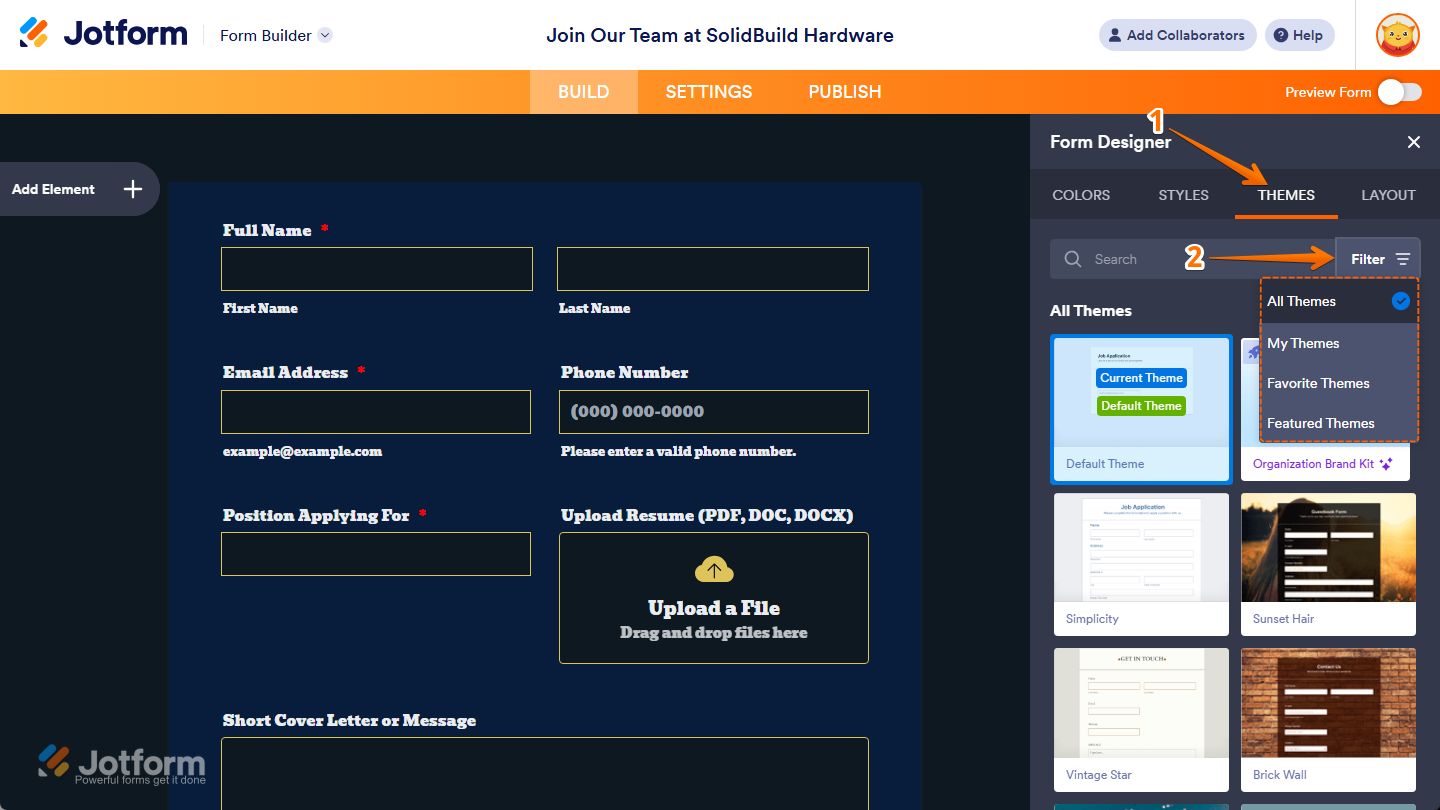This screenshot has width=1440, height=810.
Task: Select the Default Theme thumbnail
Action: [x=1141, y=409]
